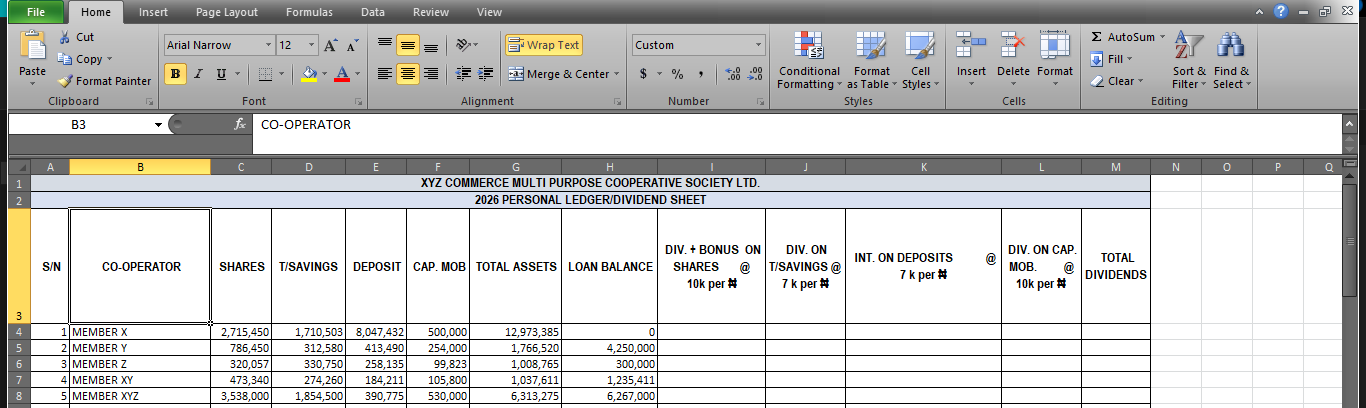Image resolution: width=1366 pixels, height=408 pixels.
Task: Align text right
Action: (430, 74)
